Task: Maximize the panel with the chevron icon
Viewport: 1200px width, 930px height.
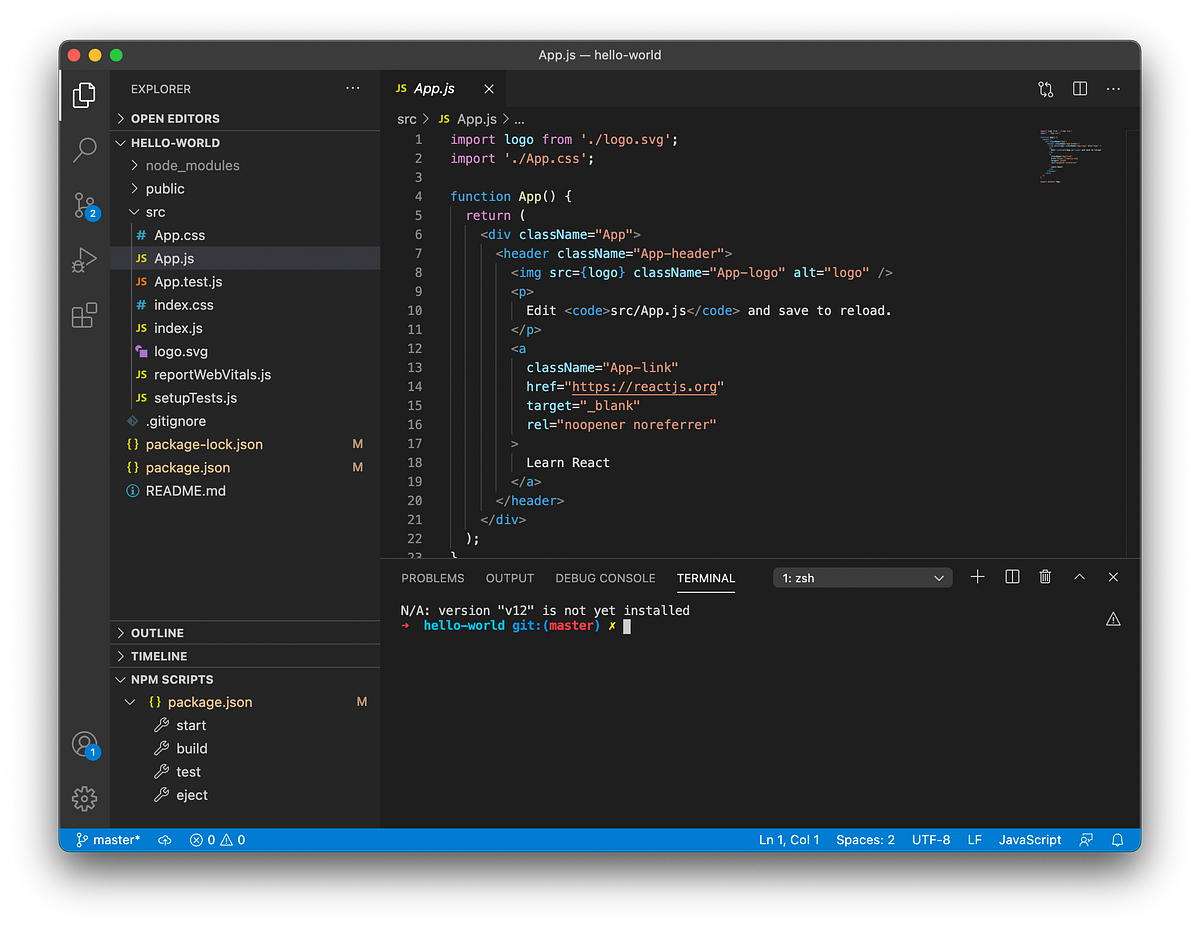Action: (1078, 577)
